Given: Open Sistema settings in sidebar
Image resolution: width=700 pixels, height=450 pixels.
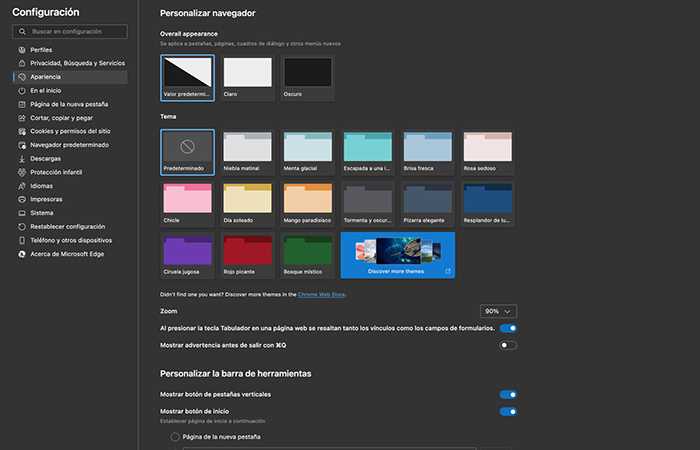Looking at the screenshot, I should coord(42,213).
